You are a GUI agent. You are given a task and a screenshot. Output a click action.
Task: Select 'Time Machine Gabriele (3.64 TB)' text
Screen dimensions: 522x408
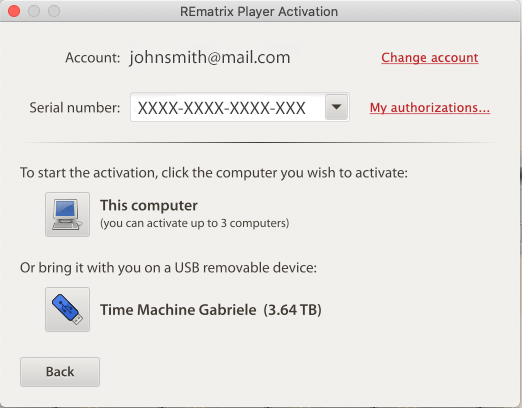click(211, 310)
